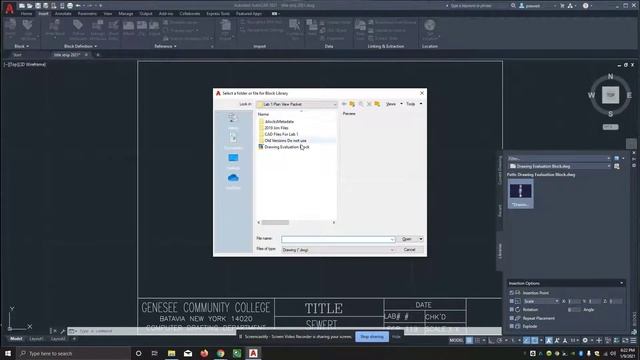Click the AutoCAD application menu logo

pyautogui.click(x=9, y=8)
